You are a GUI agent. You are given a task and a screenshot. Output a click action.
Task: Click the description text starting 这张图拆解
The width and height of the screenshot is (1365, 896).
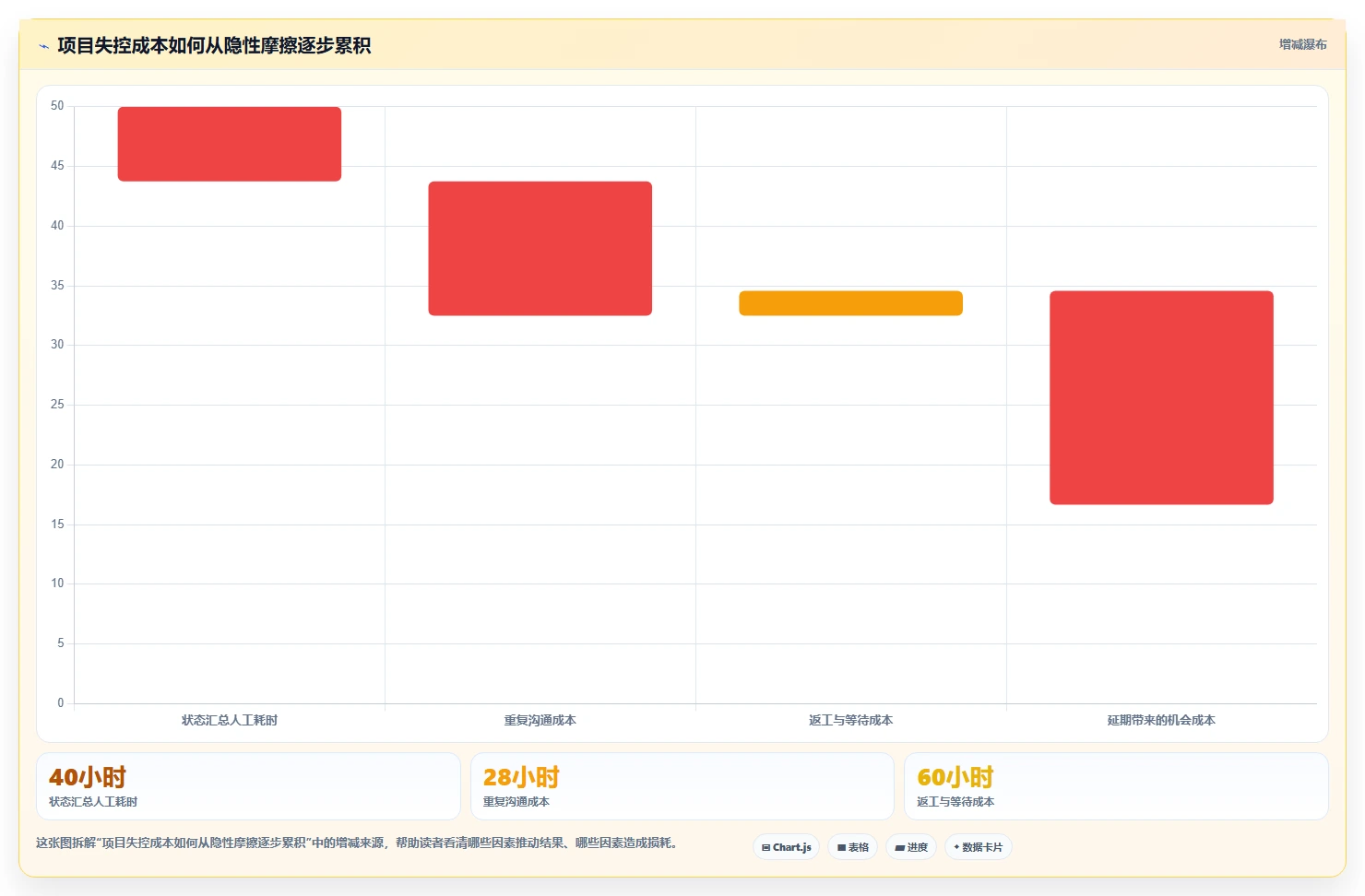pyautogui.click(x=357, y=843)
